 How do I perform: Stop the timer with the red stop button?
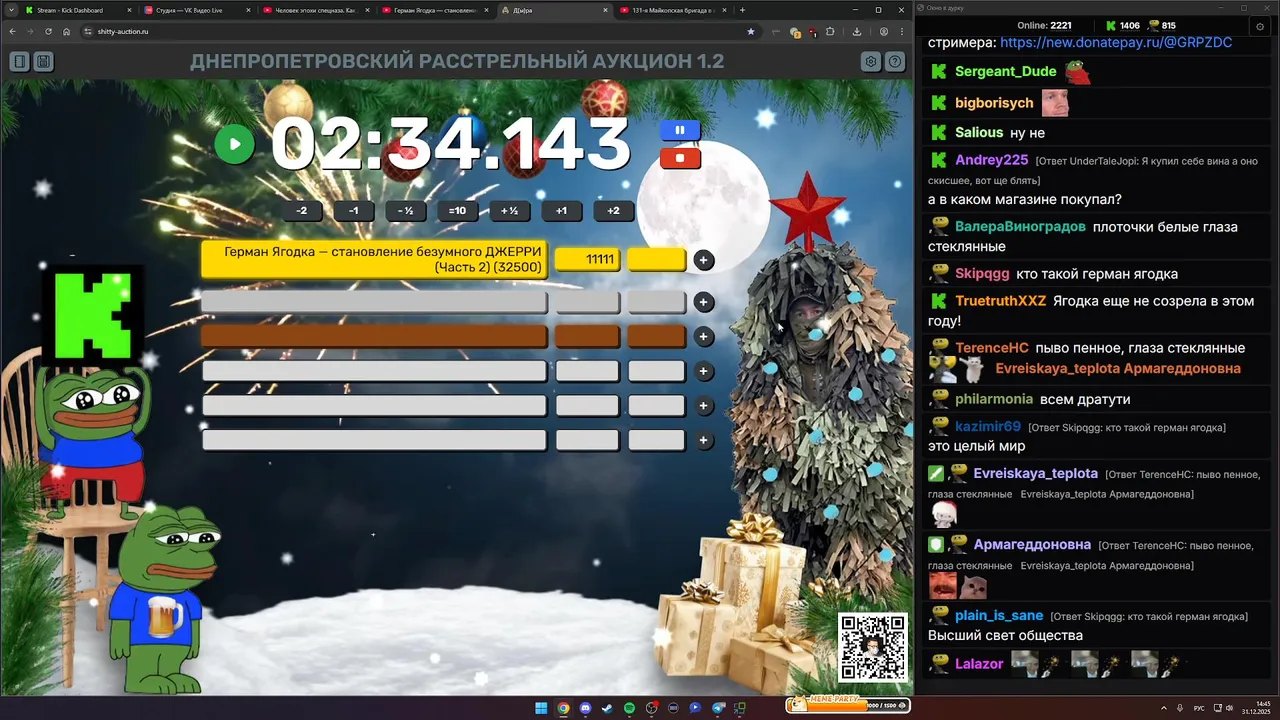(x=680, y=158)
